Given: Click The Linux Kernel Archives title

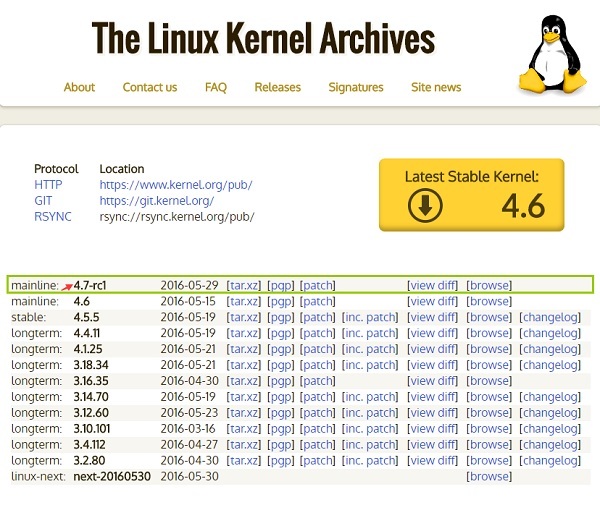Looking at the screenshot, I should pyautogui.click(x=263, y=38).
